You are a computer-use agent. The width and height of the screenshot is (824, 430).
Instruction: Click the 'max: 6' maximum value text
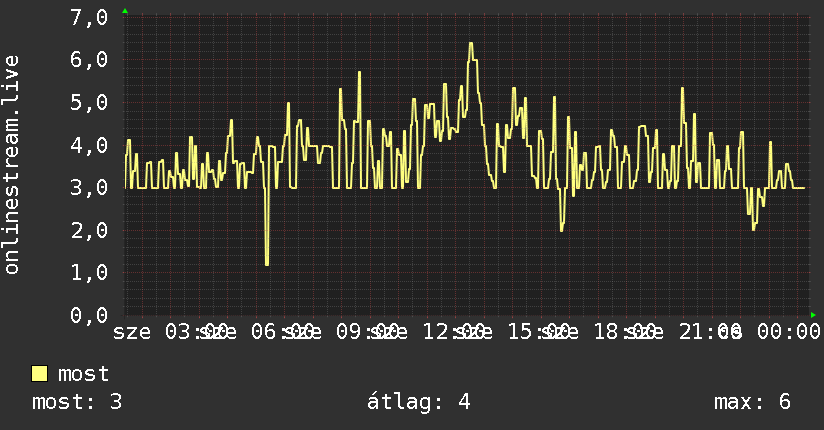point(752,402)
